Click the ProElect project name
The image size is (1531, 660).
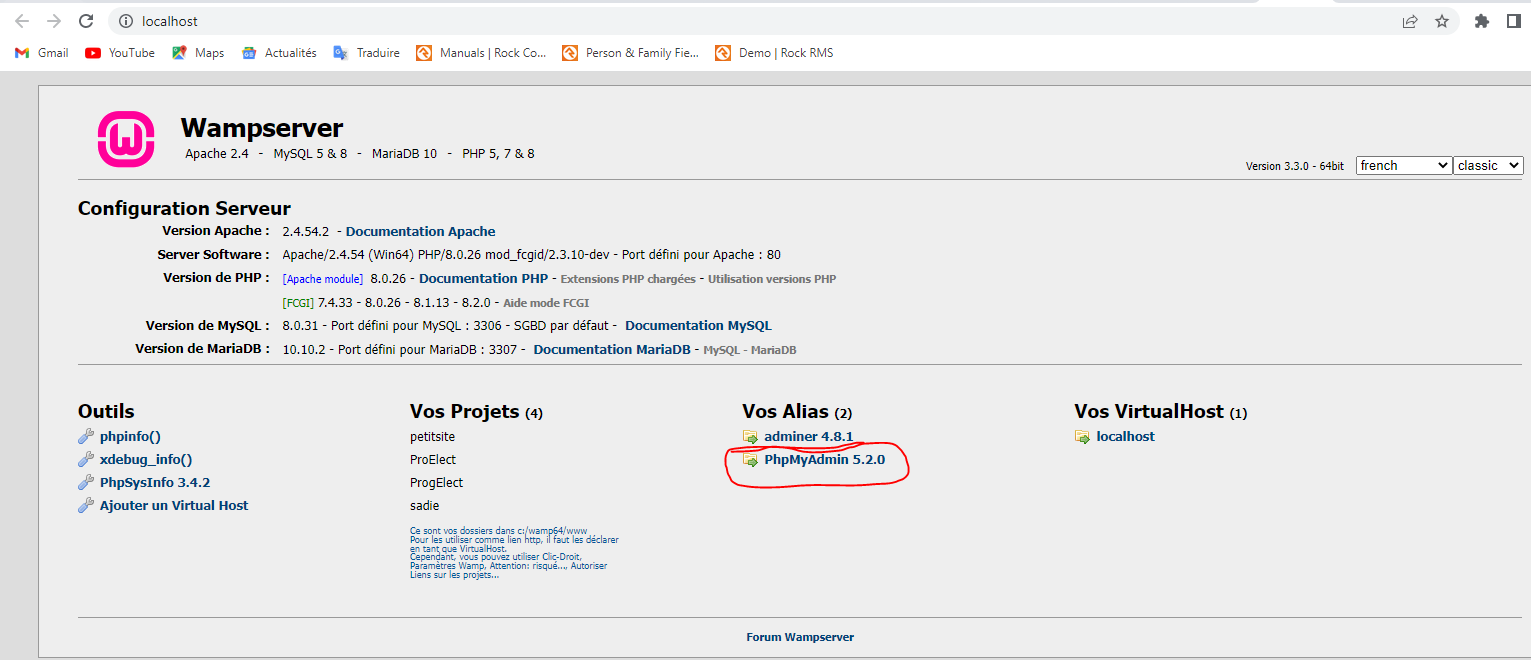[x=435, y=459]
